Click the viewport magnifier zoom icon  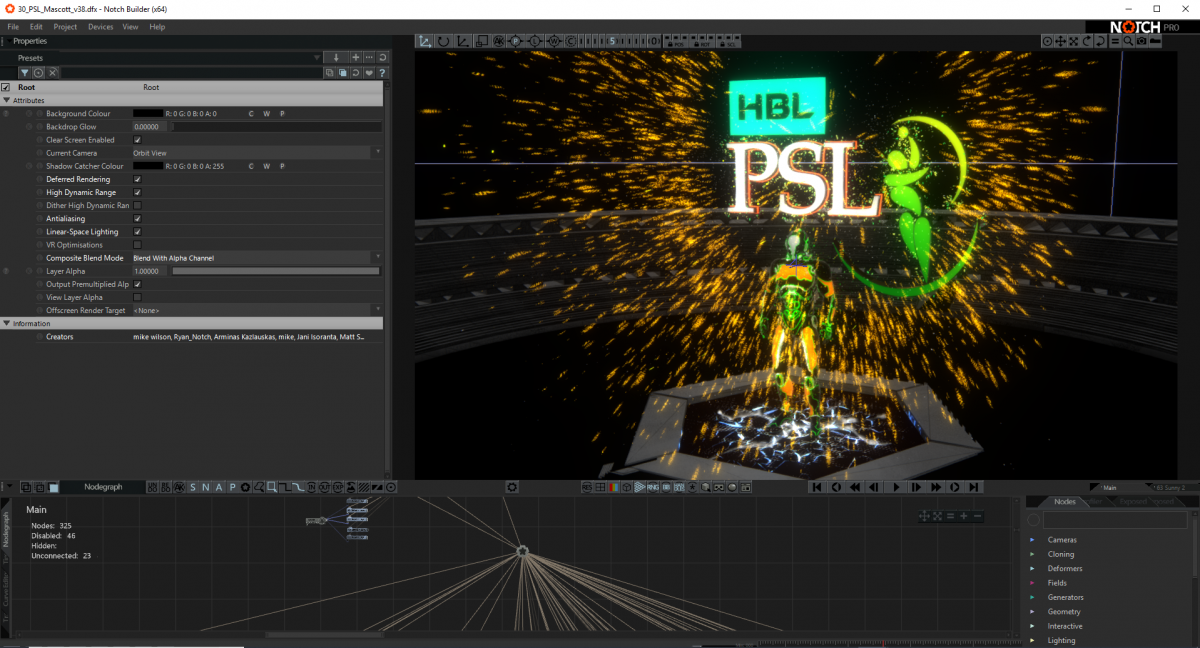[x=1128, y=41]
